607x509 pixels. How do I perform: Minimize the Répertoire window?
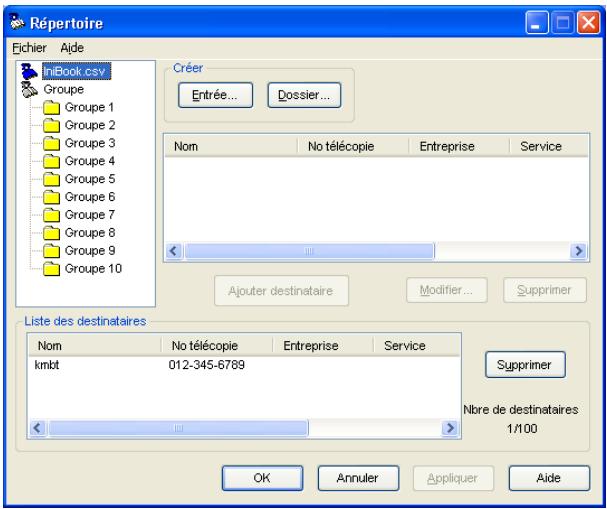pos(537,22)
